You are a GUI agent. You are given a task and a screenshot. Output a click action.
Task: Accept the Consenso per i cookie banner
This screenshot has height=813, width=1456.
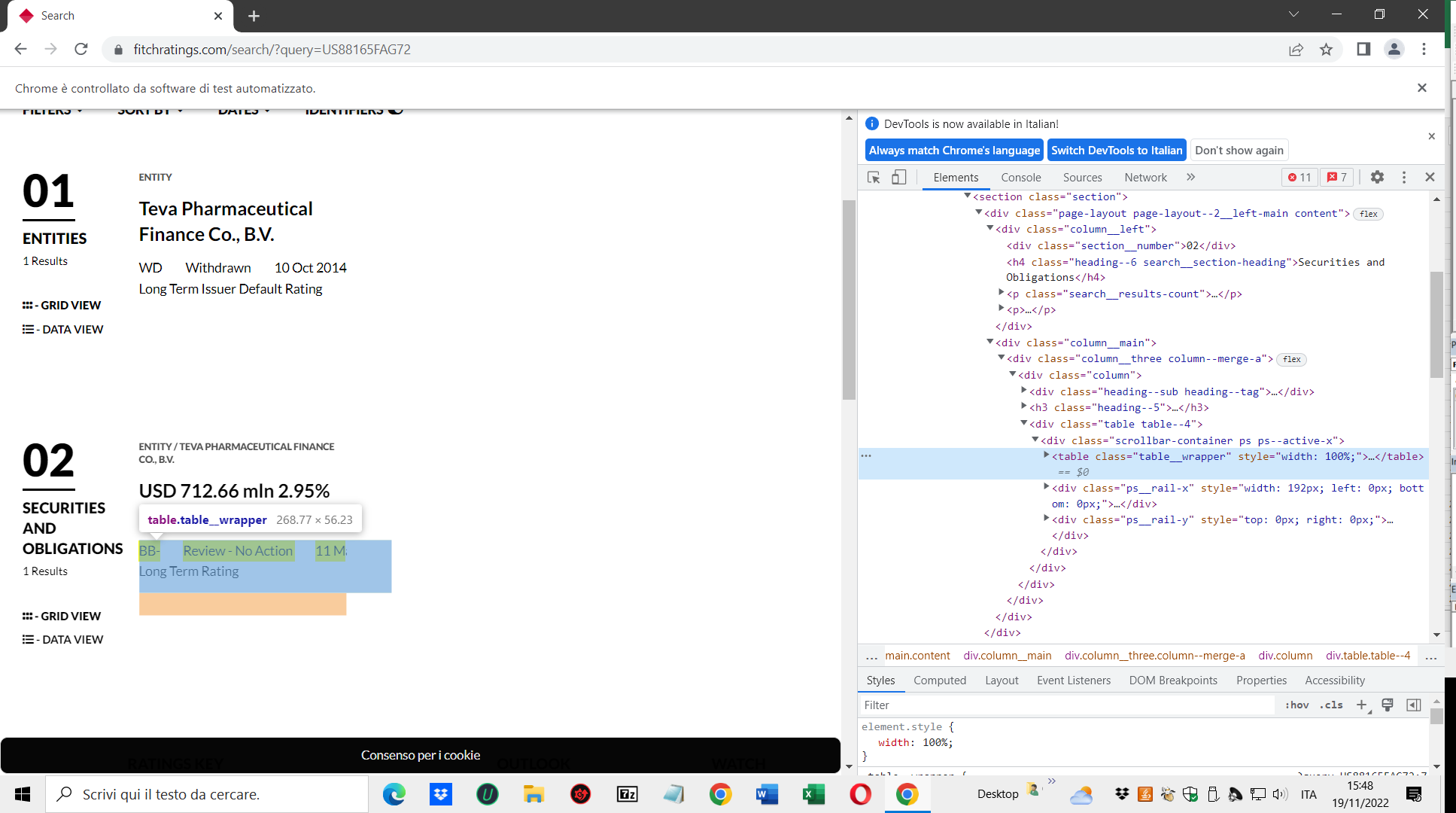tap(421, 755)
